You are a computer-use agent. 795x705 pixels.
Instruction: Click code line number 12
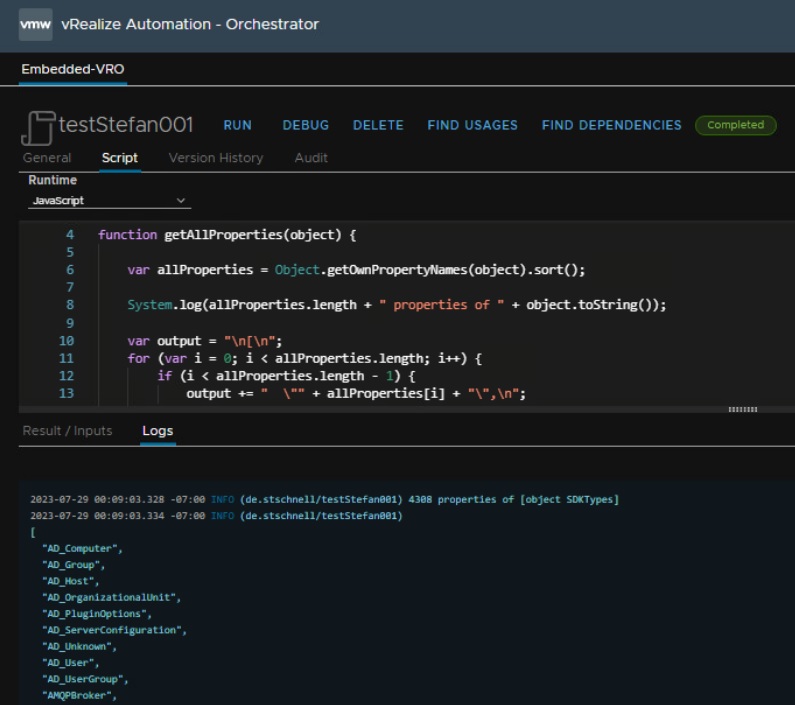tap(66, 376)
